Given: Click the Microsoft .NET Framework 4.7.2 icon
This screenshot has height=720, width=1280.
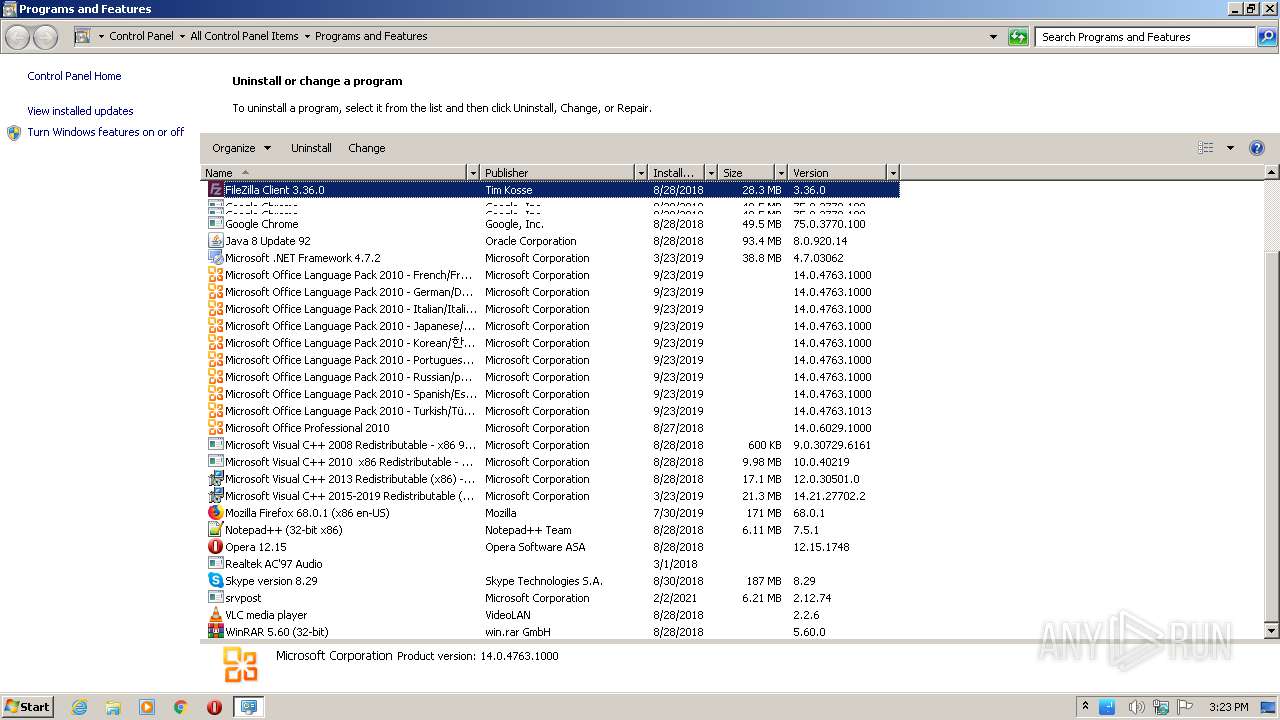Looking at the screenshot, I should (x=215, y=258).
